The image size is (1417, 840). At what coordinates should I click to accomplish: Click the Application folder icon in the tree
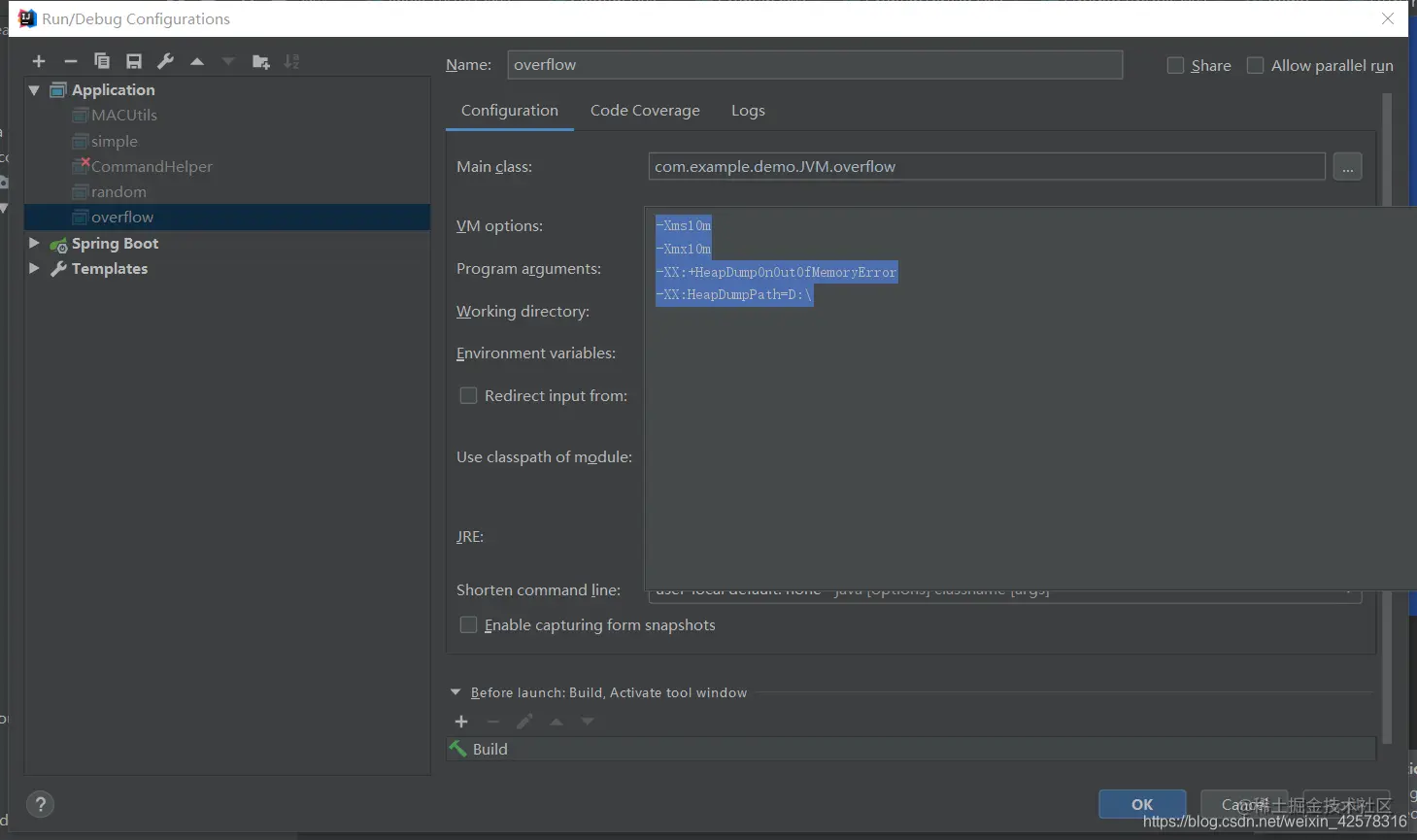tap(58, 90)
